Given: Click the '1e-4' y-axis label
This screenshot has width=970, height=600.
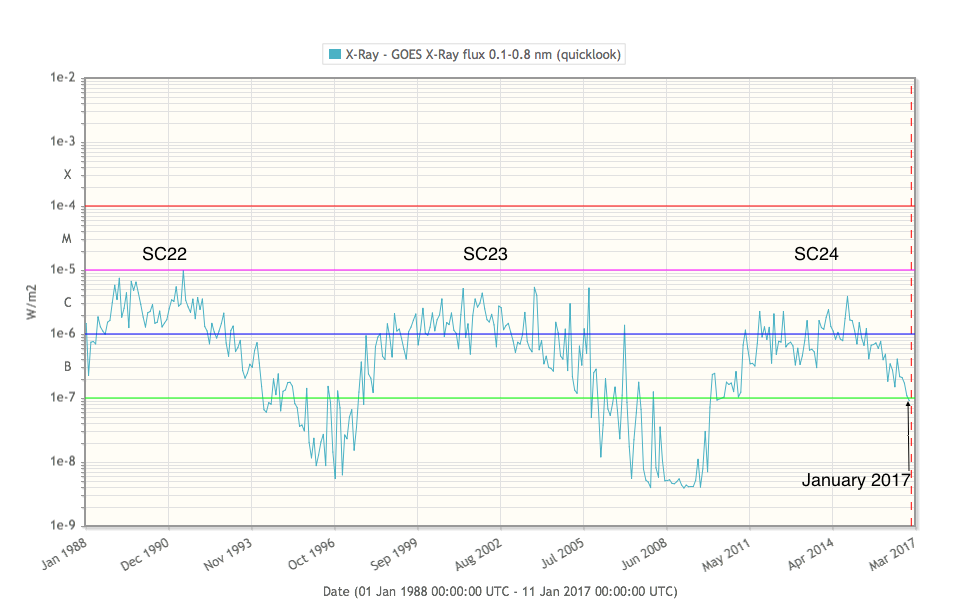Looking at the screenshot, I should [x=62, y=205].
